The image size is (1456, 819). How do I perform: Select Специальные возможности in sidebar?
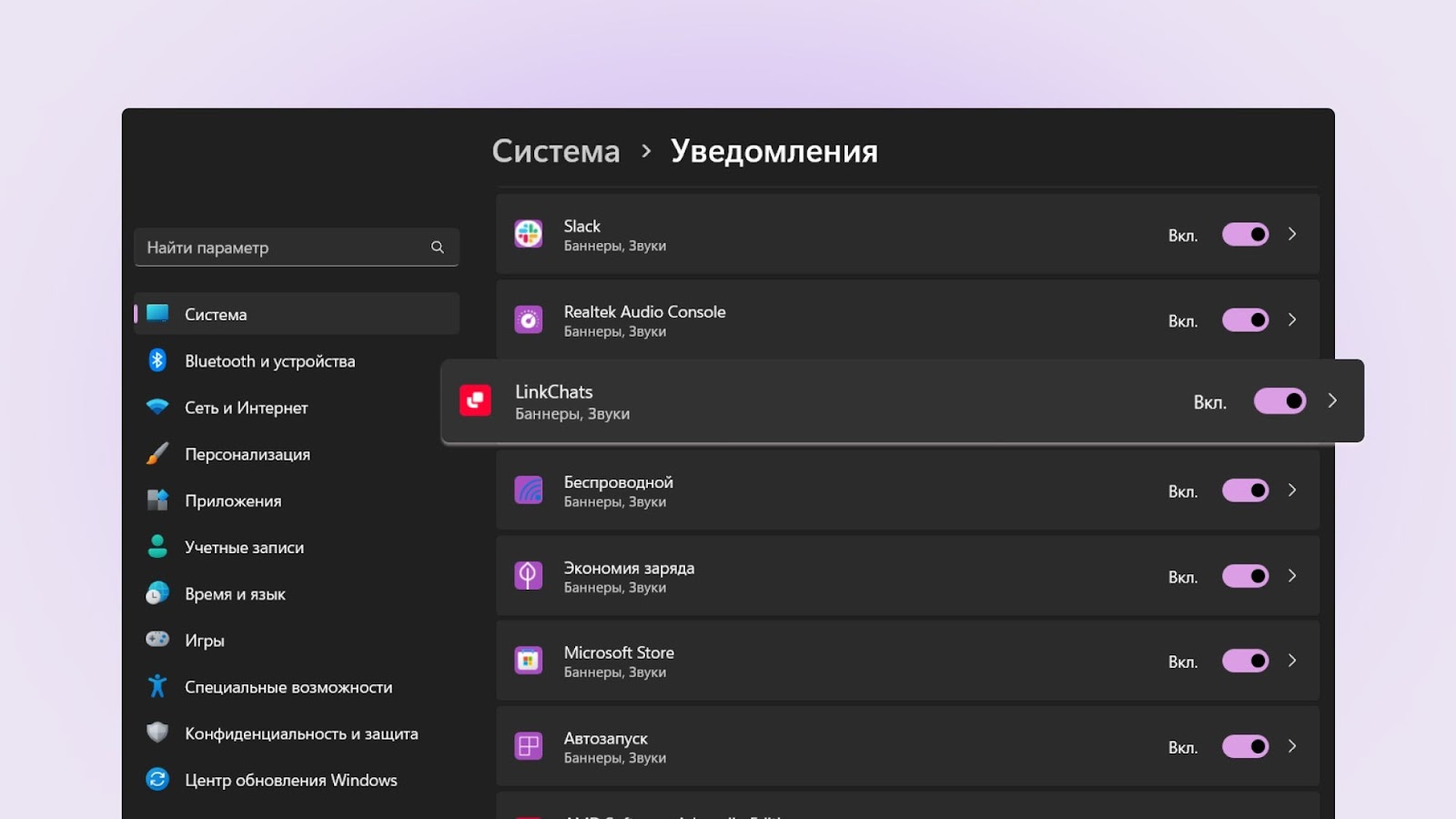point(297,686)
